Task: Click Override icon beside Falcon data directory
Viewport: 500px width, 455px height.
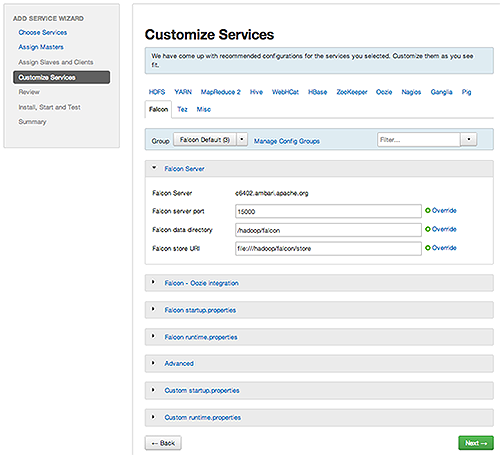Action: click(428, 229)
